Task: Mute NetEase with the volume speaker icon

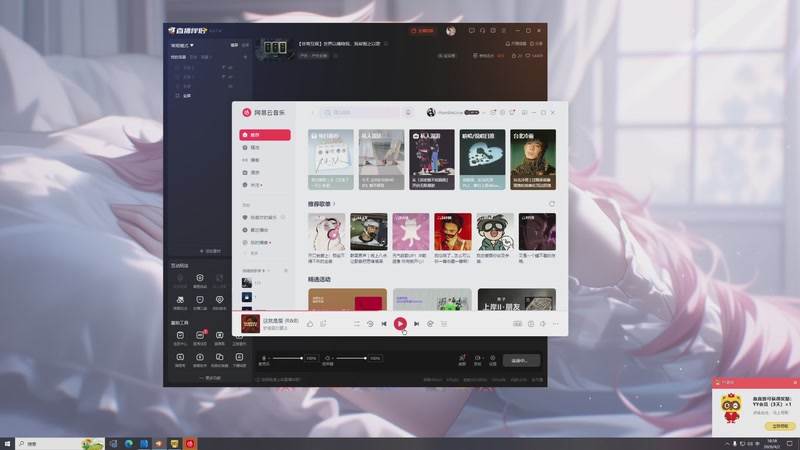Action: point(543,324)
